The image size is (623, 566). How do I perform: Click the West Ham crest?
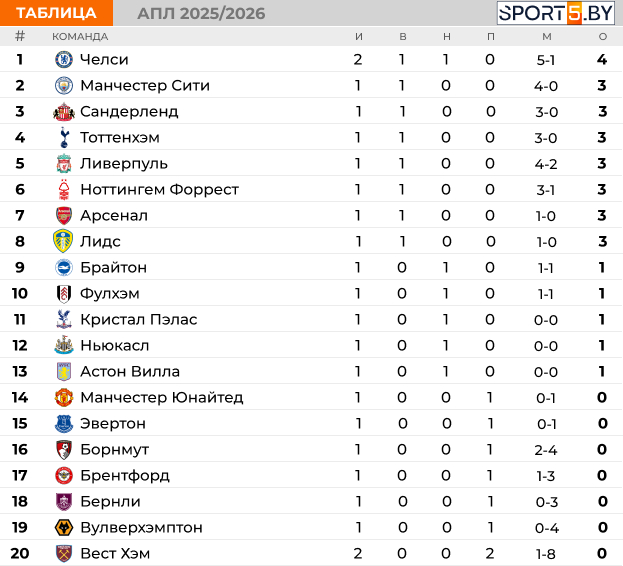[64, 553]
